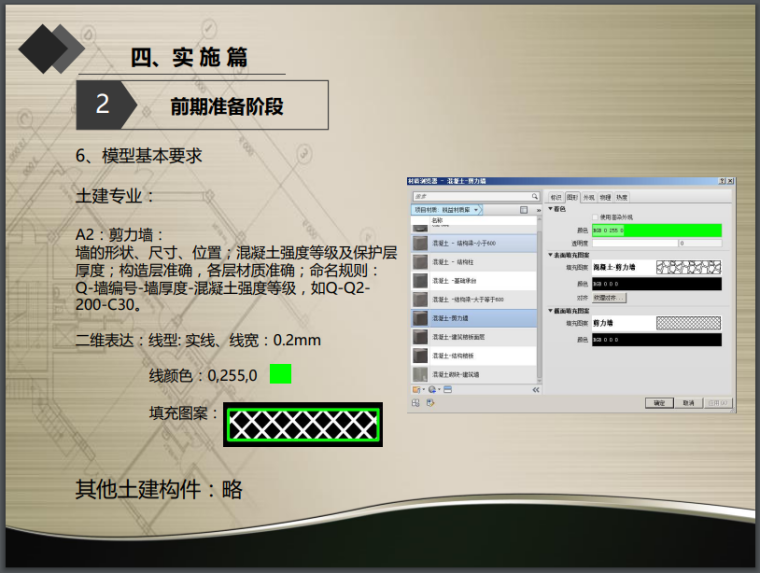Switch to the 标识 tab
The width and height of the screenshot is (760, 573).
point(556,197)
